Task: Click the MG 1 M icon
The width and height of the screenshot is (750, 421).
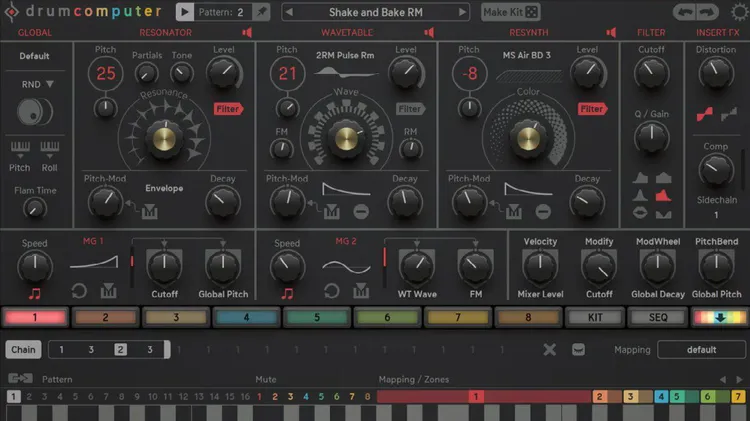Action: tap(109, 291)
